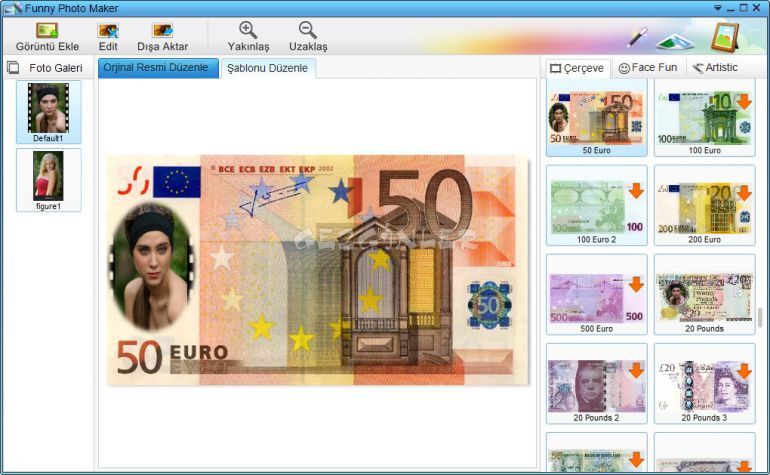
Task: Switch to Orjinal Resmi Düzenle tab
Action: click(158, 68)
